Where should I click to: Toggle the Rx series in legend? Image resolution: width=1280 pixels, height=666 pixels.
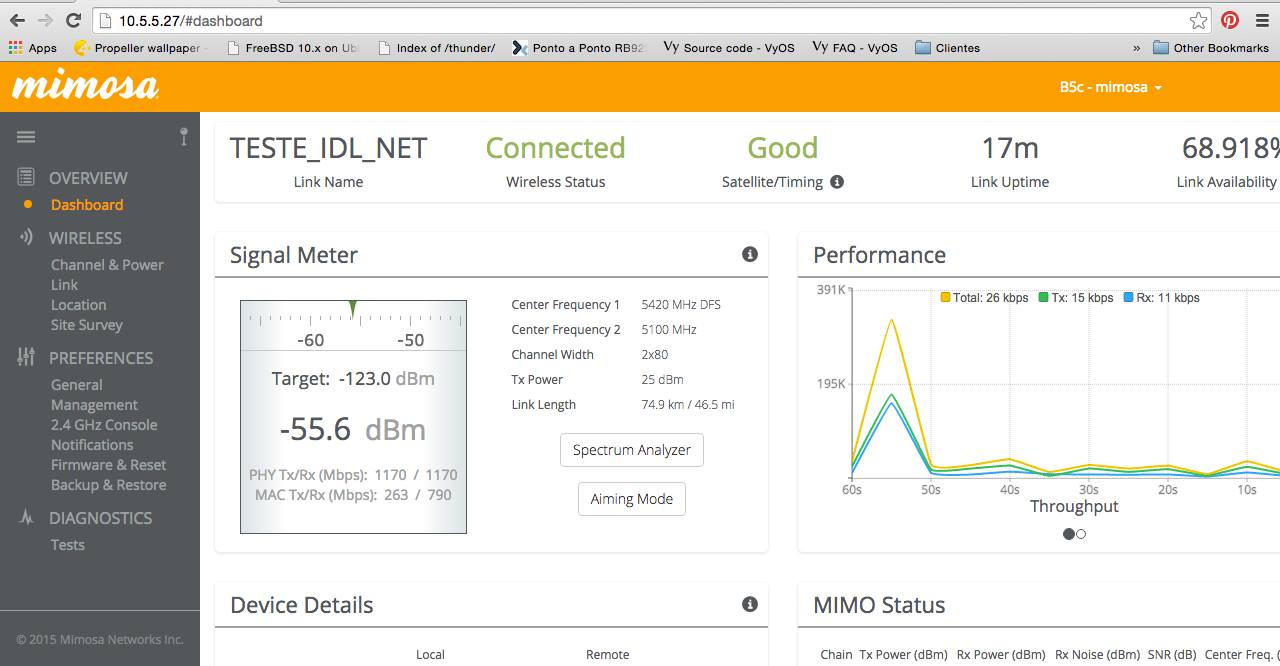pos(1161,298)
